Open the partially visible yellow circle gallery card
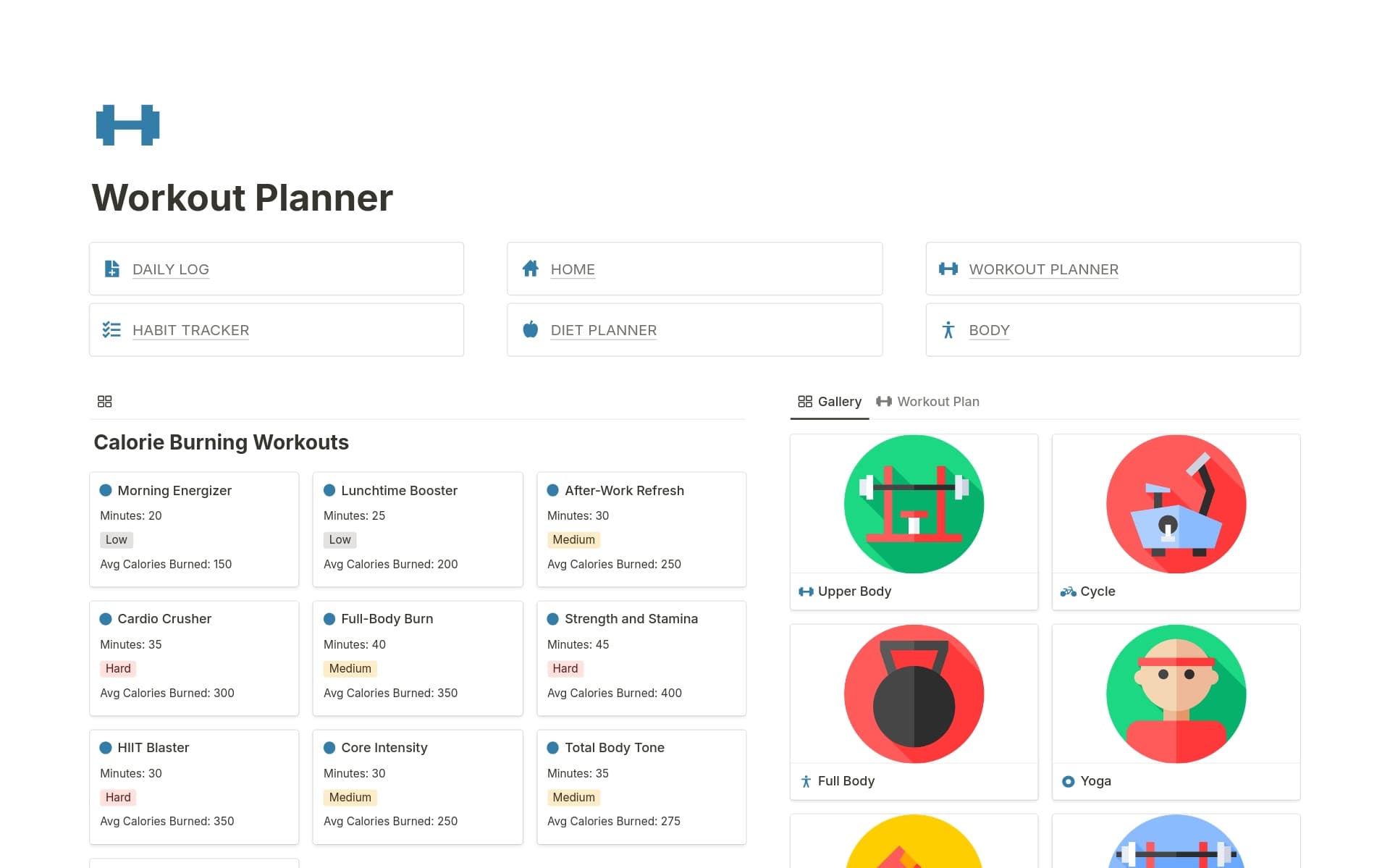This screenshot has width=1390, height=868. click(x=914, y=841)
